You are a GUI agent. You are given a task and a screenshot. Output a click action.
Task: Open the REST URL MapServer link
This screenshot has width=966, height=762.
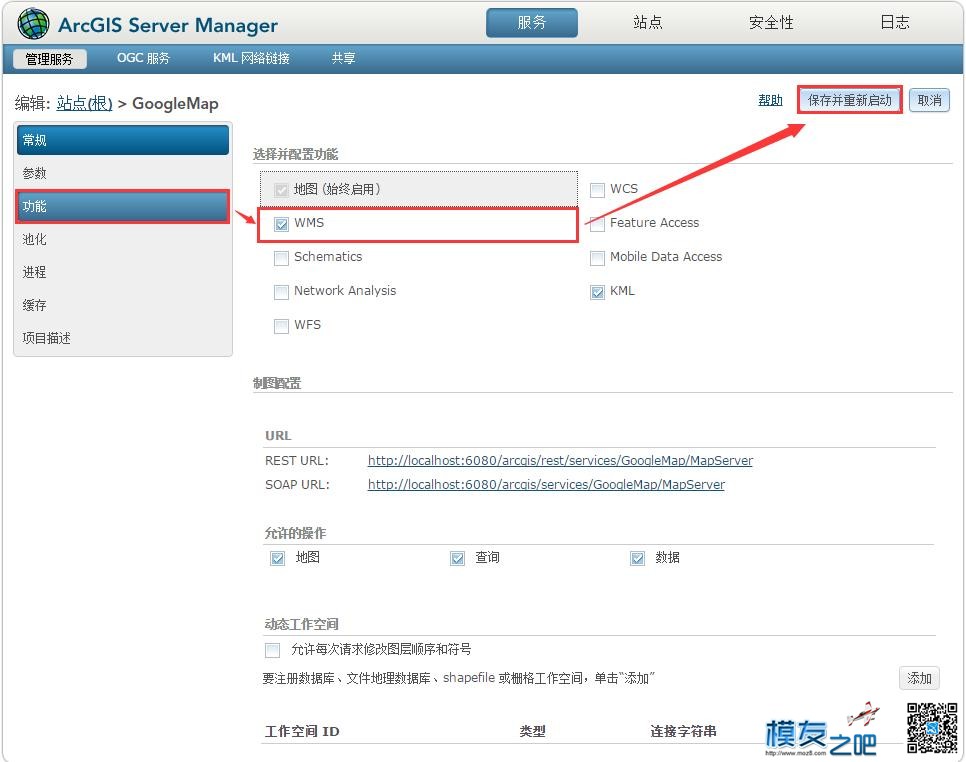pyautogui.click(x=560, y=460)
